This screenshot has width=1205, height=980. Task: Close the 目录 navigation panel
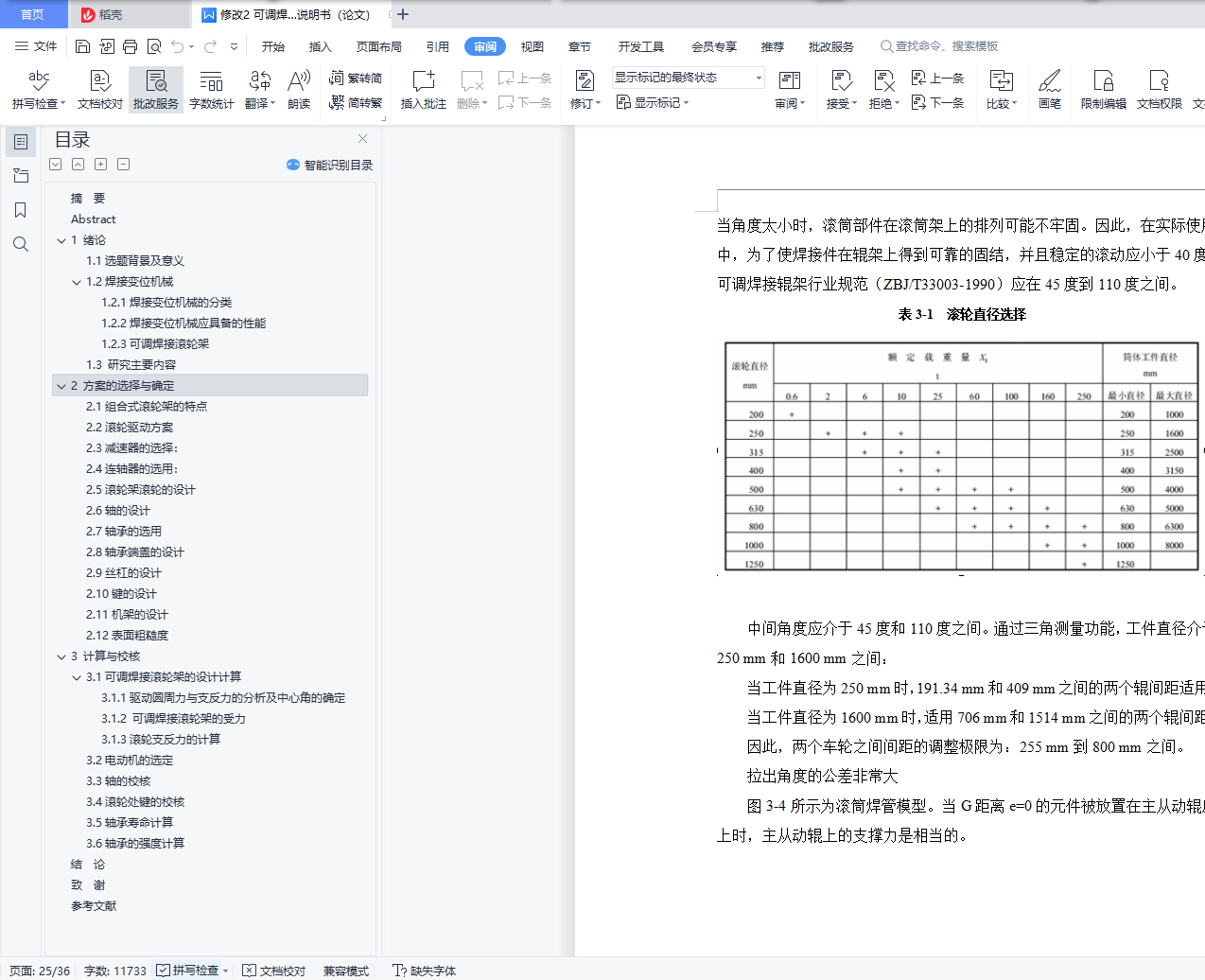tap(362, 139)
